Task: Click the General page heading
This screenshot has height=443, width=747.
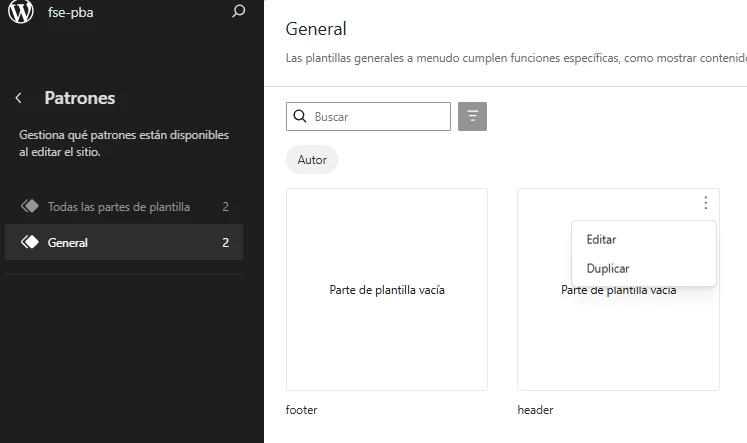Action: click(x=316, y=29)
